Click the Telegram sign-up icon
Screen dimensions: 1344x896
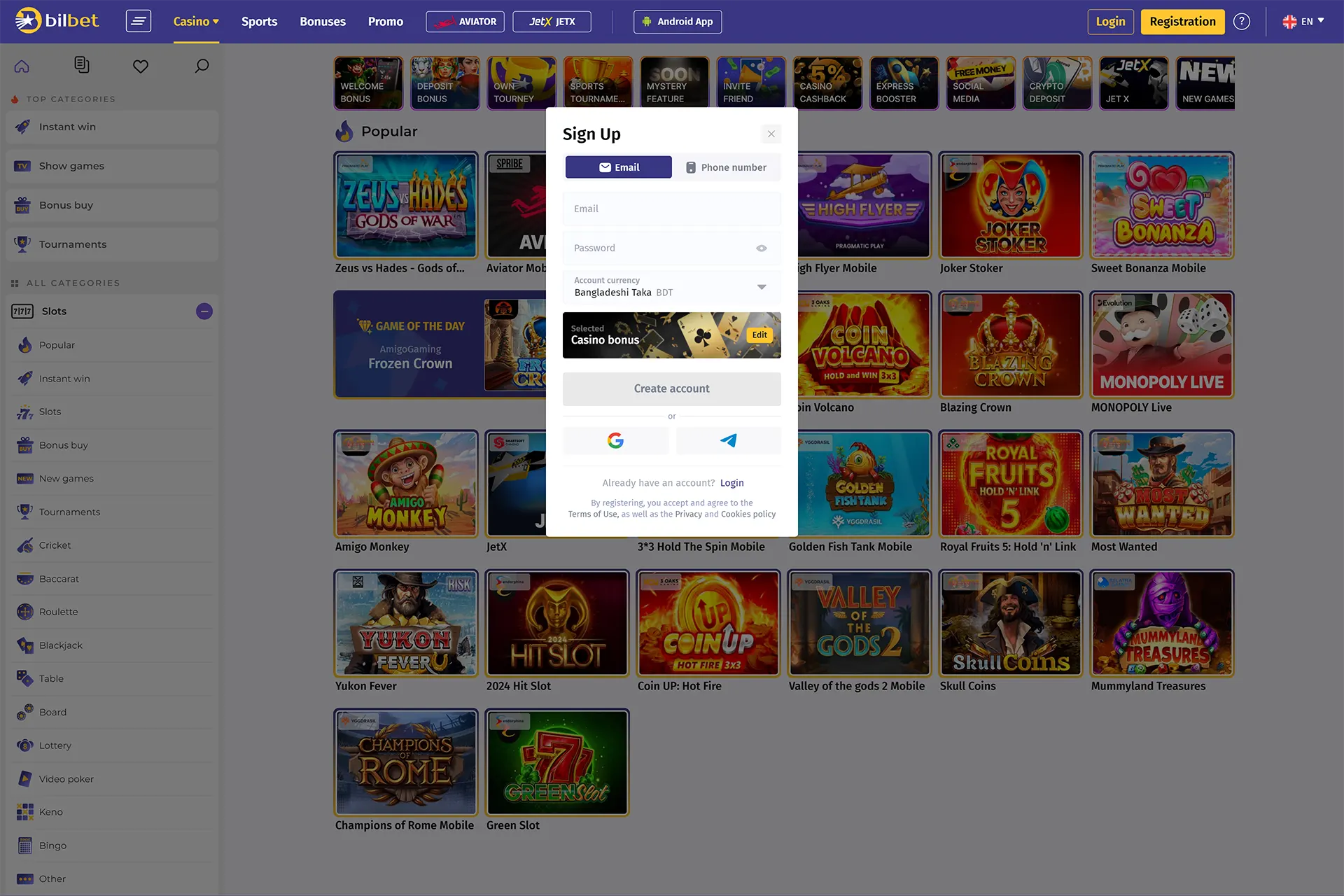pyautogui.click(x=729, y=440)
